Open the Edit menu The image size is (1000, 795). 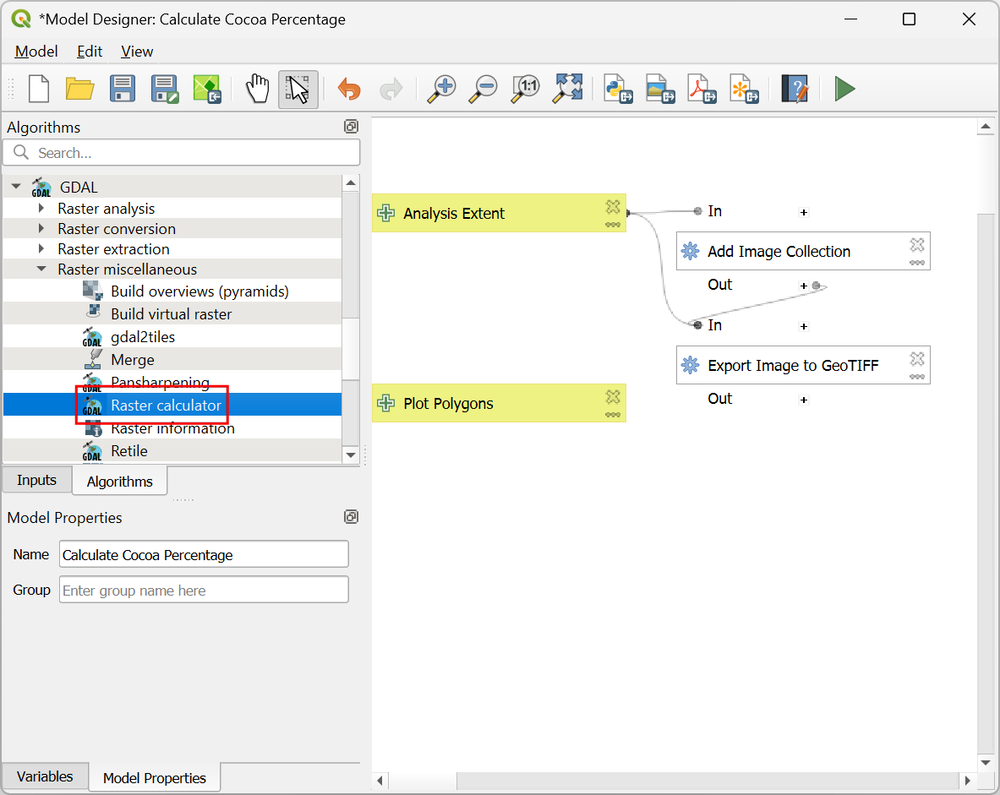pyautogui.click(x=89, y=51)
